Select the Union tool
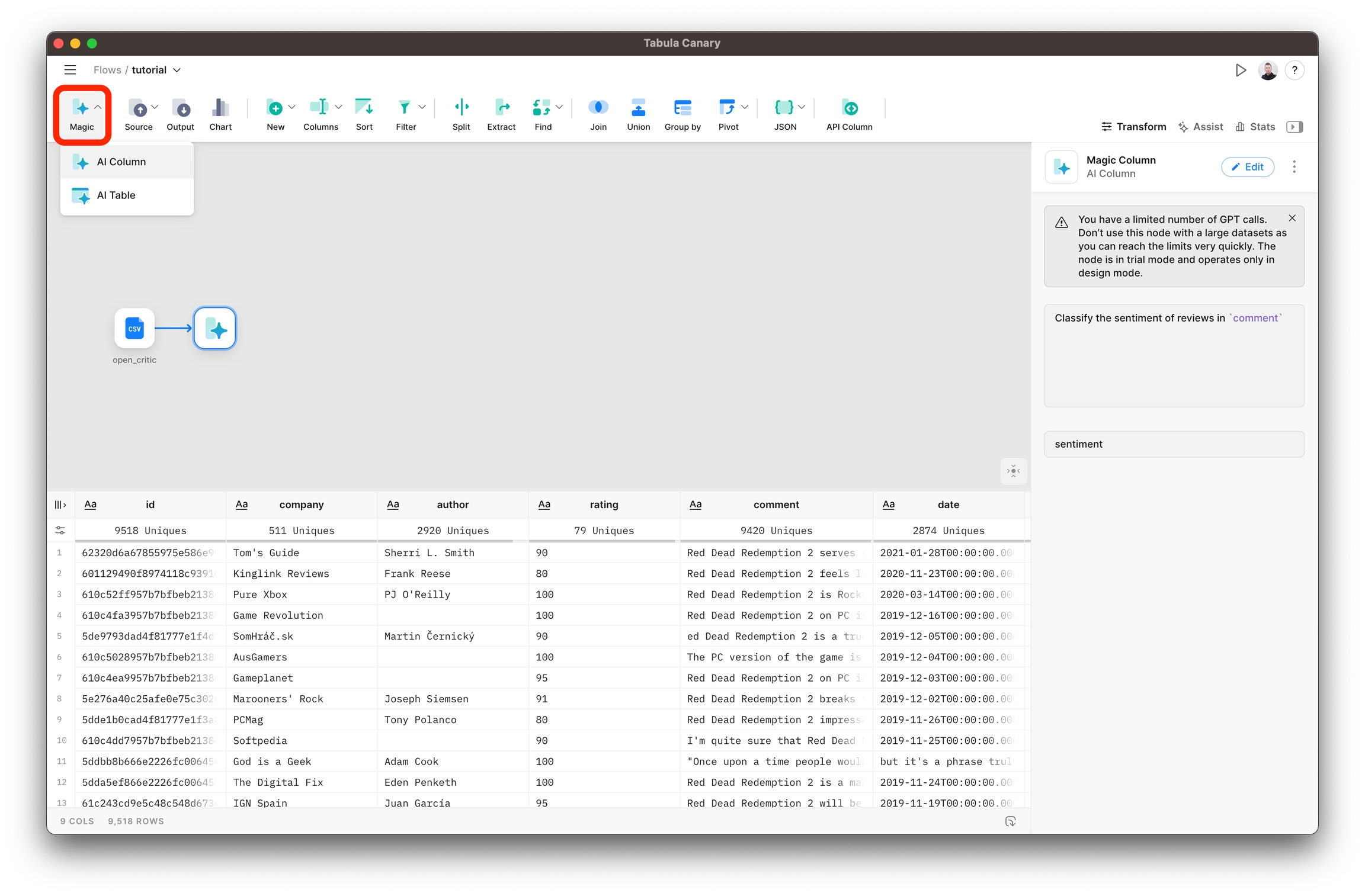The height and width of the screenshot is (896, 1365). pos(638,108)
